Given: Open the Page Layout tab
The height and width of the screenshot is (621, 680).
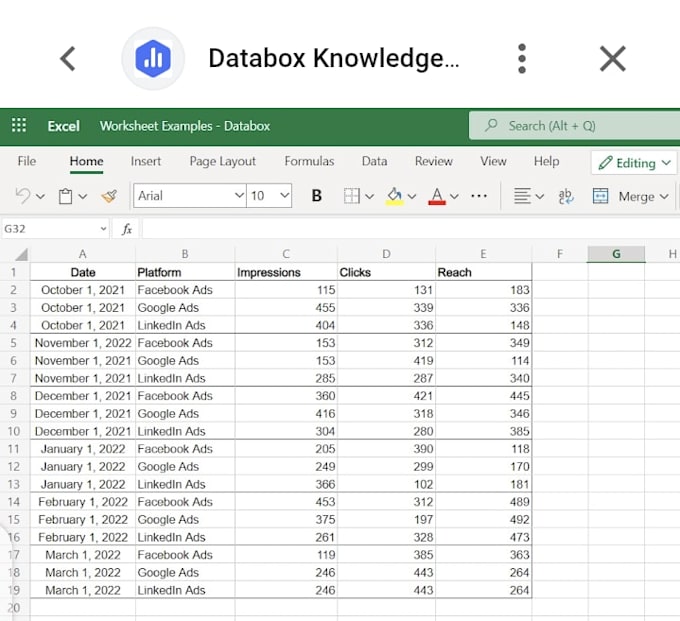Looking at the screenshot, I should tap(222, 161).
